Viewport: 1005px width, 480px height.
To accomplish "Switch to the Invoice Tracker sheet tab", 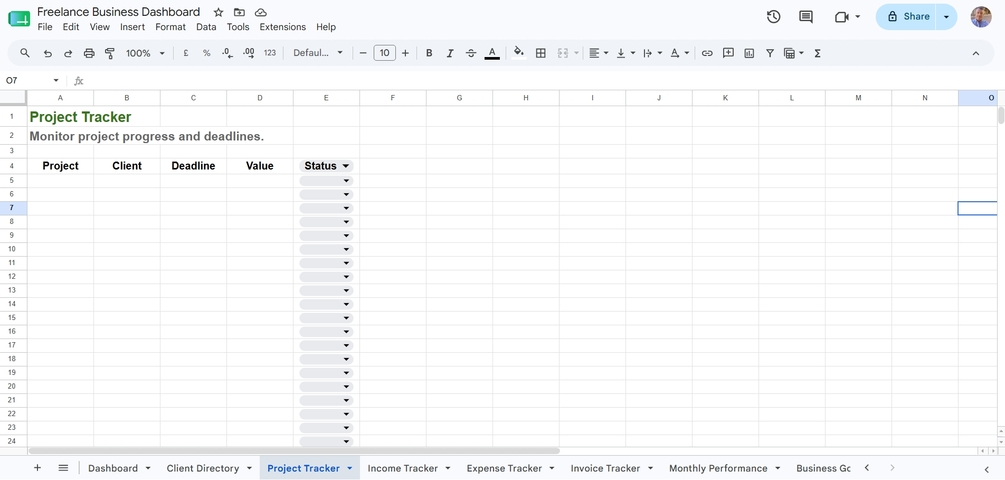I will pyautogui.click(x=605, y=468).
